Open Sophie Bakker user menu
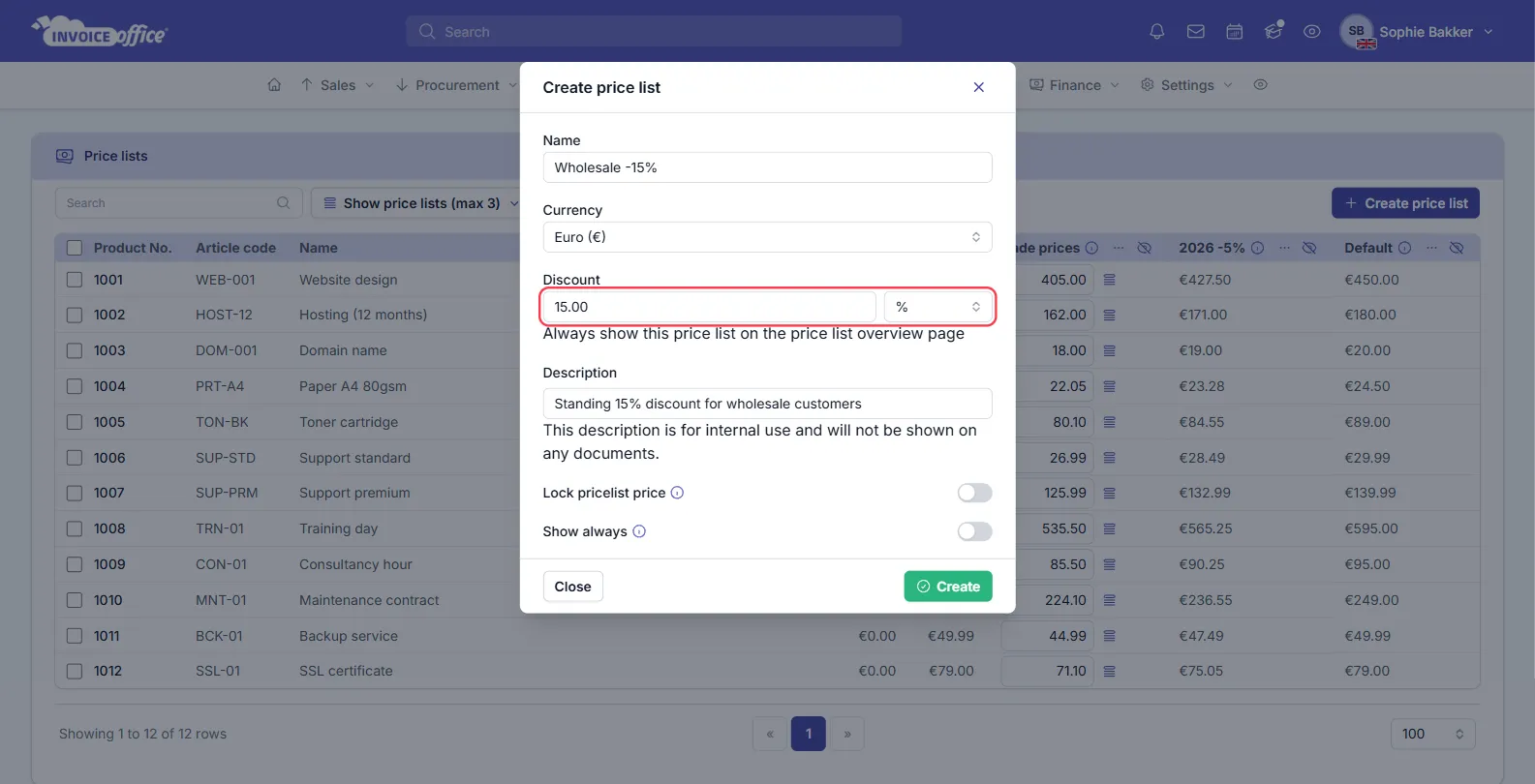 tap(1418, 32)
